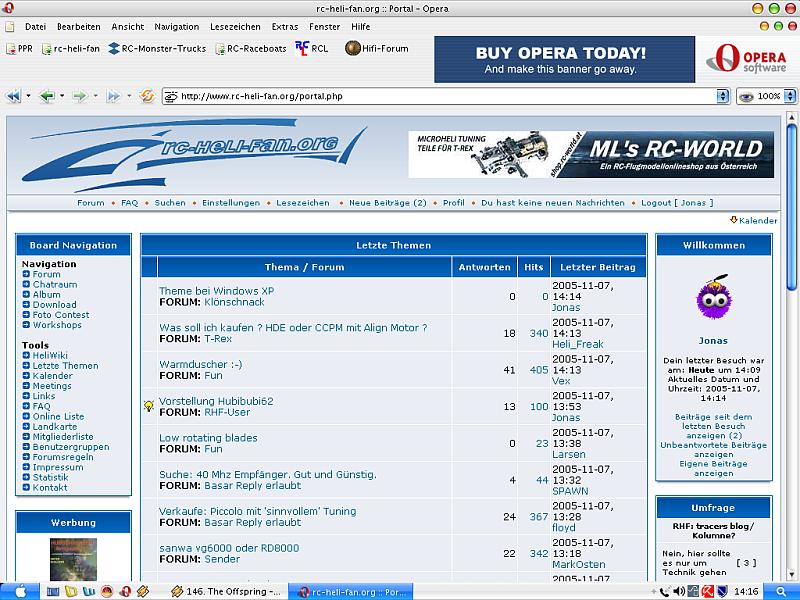Click the green Forward arrow button
Screen dimensions: 800x600
(80, 96)
